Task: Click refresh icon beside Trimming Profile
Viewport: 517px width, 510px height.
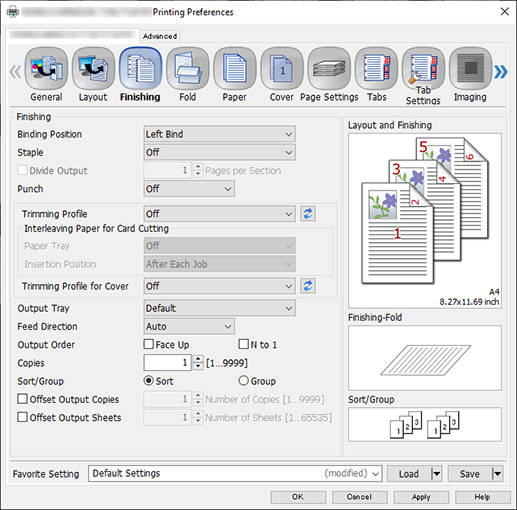Action: tap(308, 214)
